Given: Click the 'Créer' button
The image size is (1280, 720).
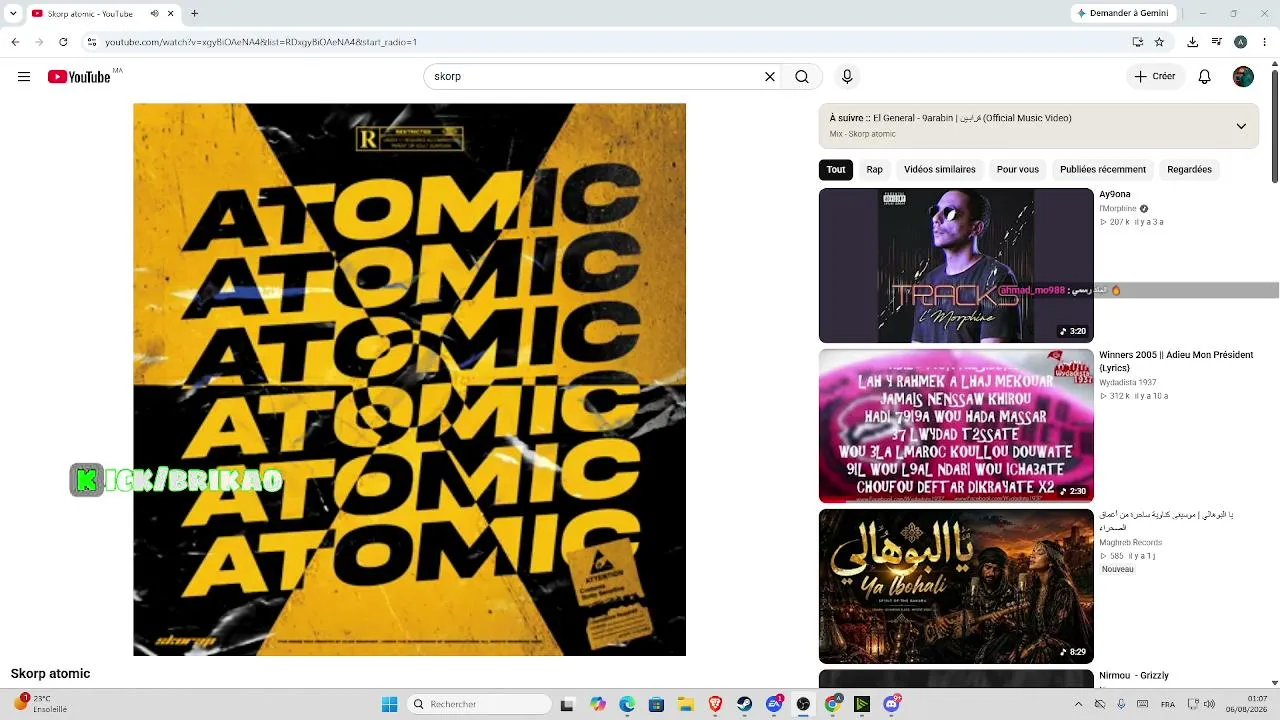Looking at the screenshot, I should coord(1155,77).
